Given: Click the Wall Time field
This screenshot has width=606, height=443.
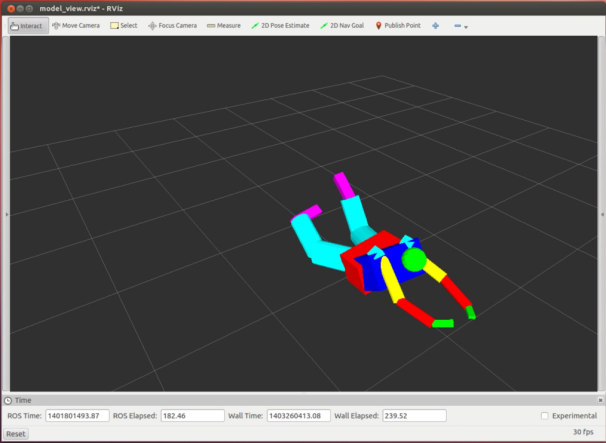Looking at the screenshot, I should click(298, 416).
